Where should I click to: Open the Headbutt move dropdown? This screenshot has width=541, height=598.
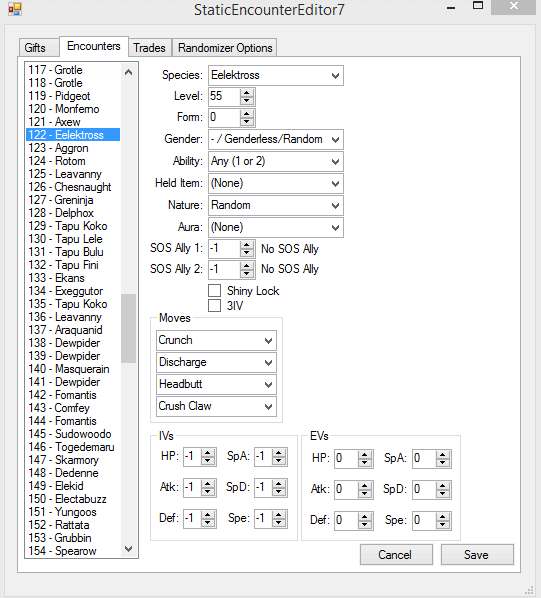[x=216, y=384]
